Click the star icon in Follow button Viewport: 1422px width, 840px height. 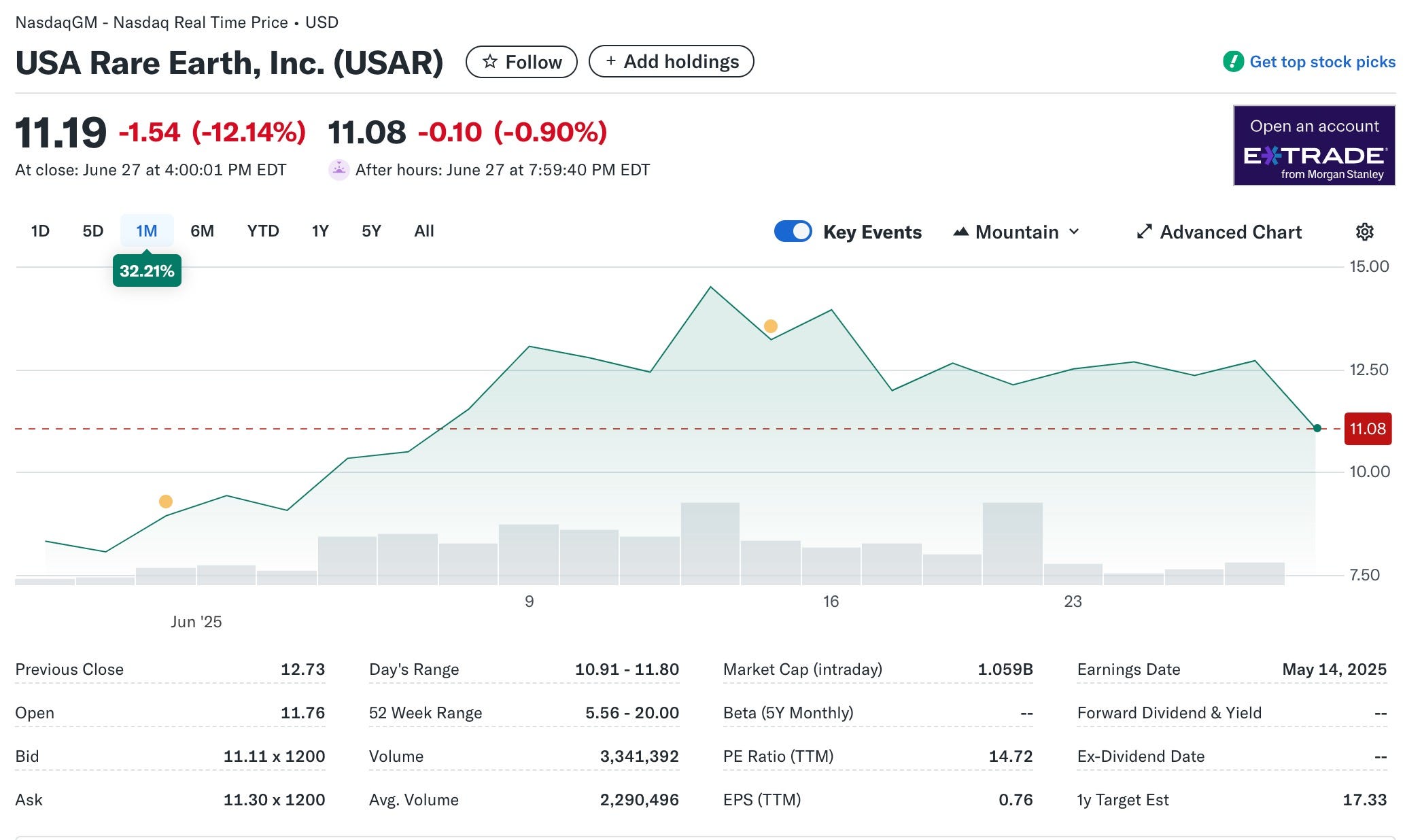pos(489,62)
